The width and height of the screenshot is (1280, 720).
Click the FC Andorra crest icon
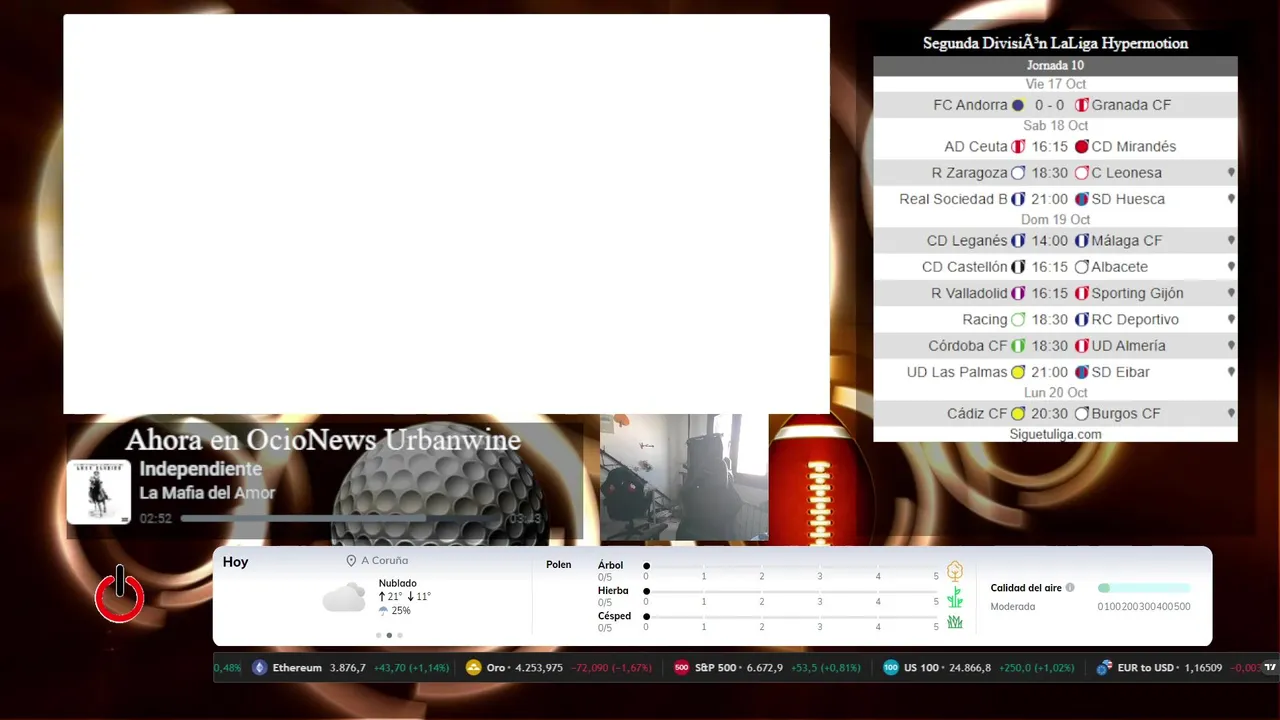pyautogui.click(x=1018, y=105)
